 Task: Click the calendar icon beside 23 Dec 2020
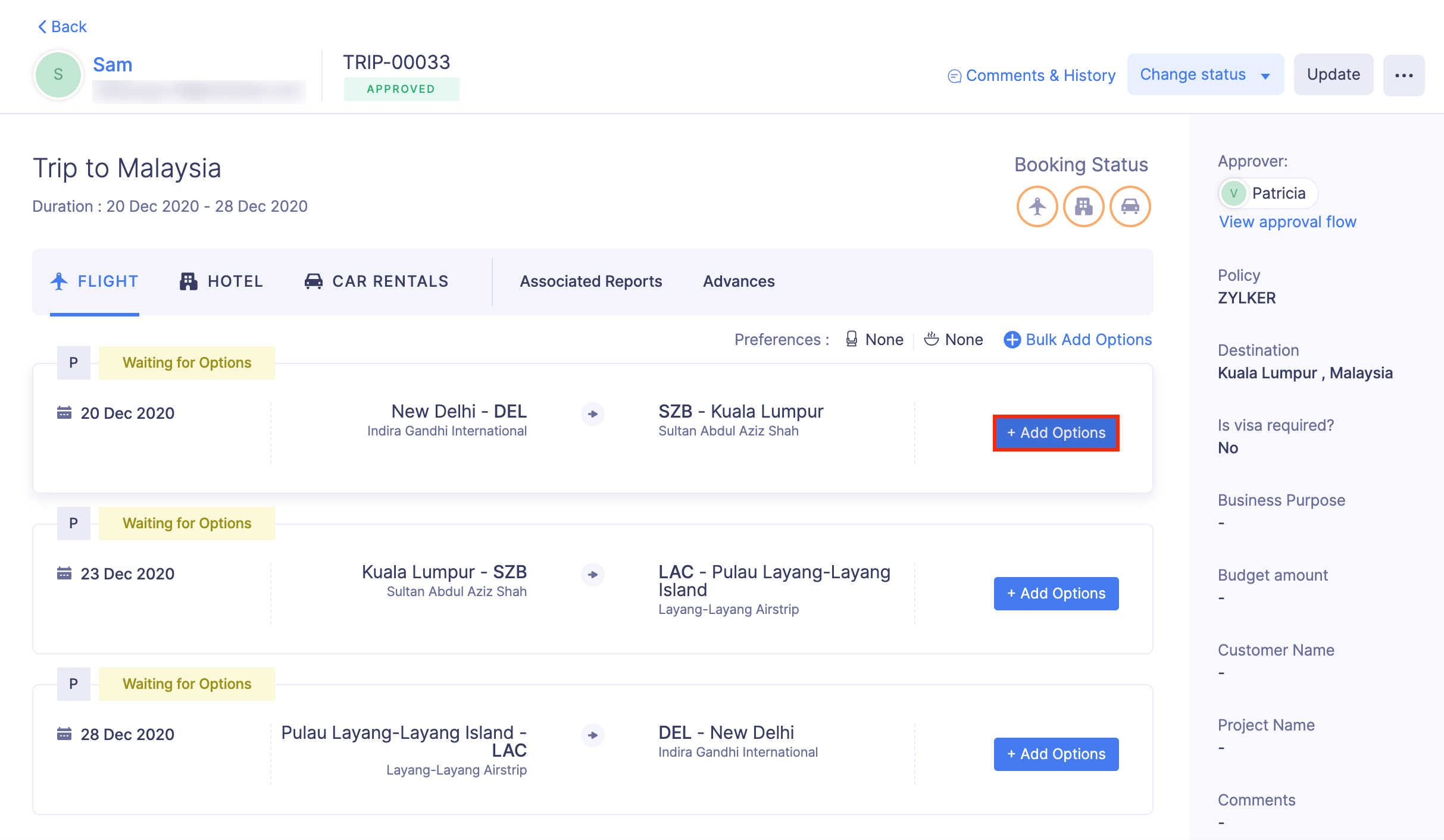[64, 573]
